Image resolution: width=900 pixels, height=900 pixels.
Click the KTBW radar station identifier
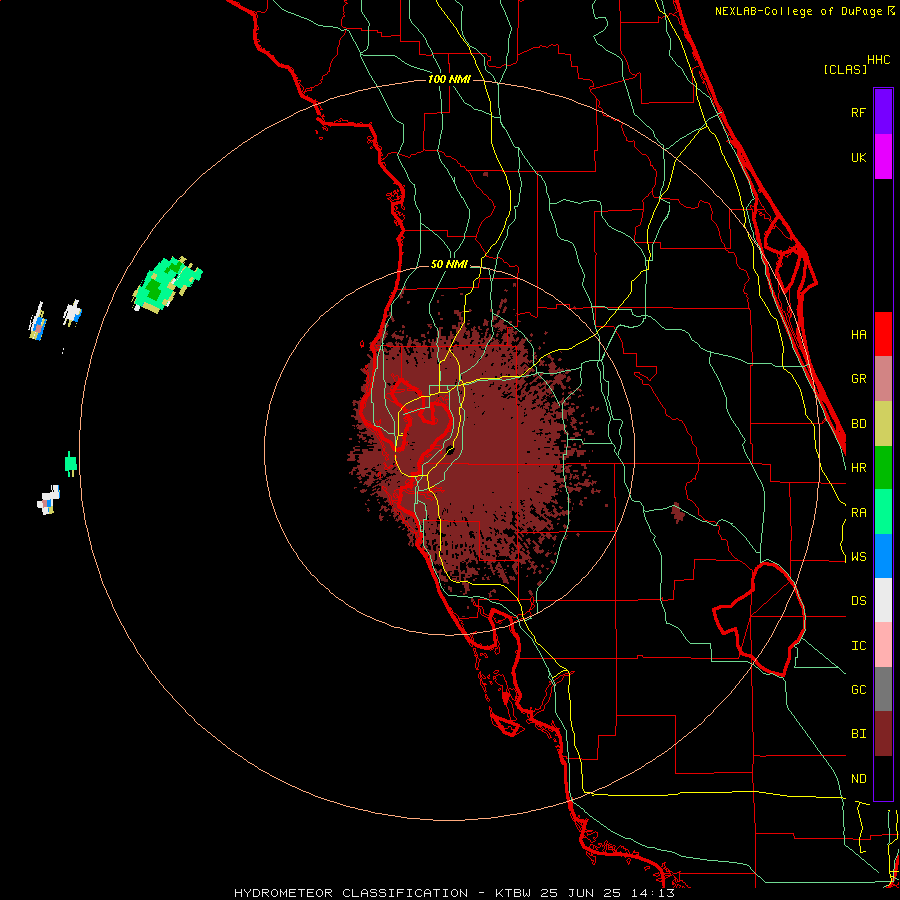514,893
